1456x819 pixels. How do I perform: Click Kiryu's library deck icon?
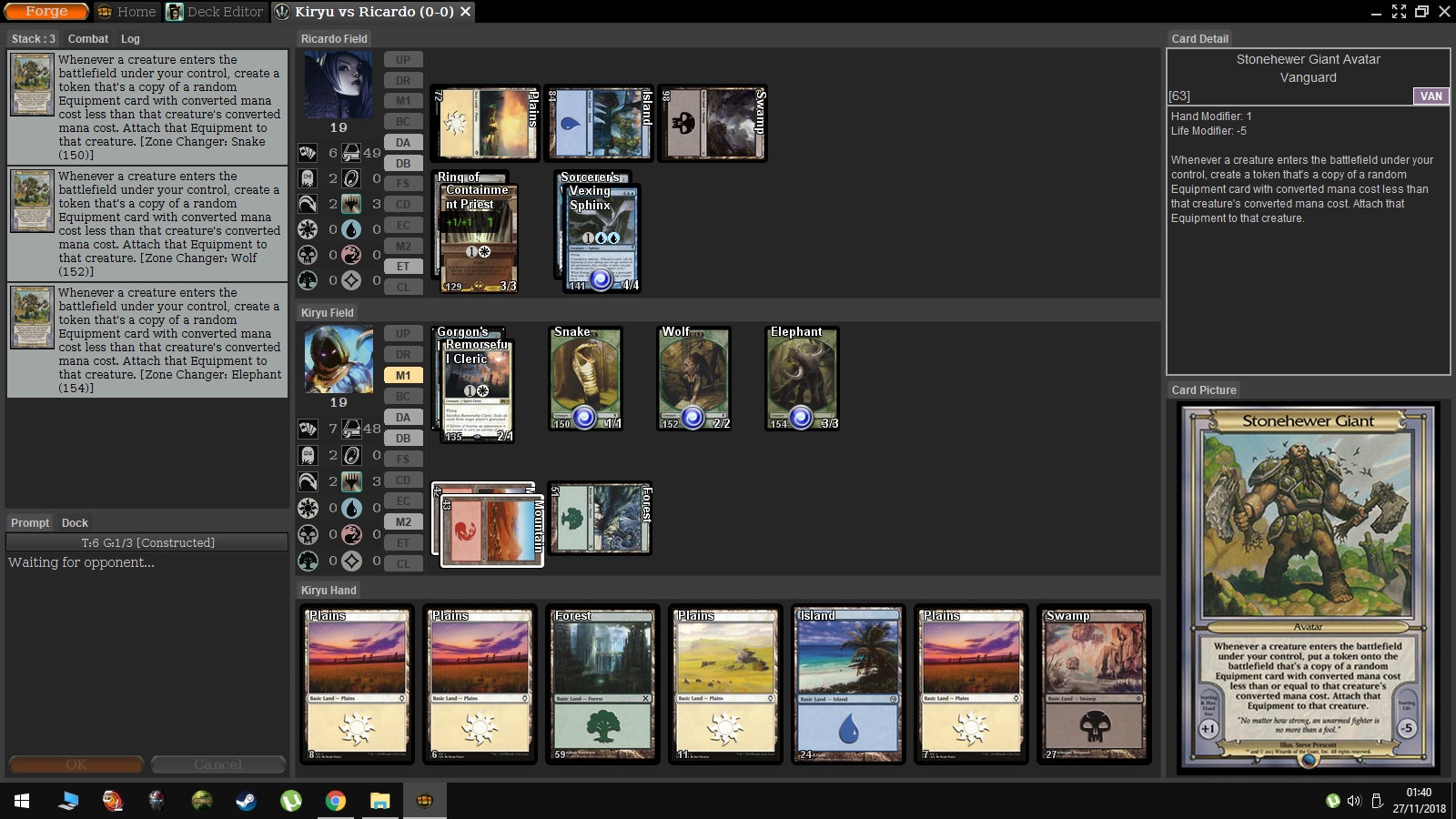[x=351, y=429]
